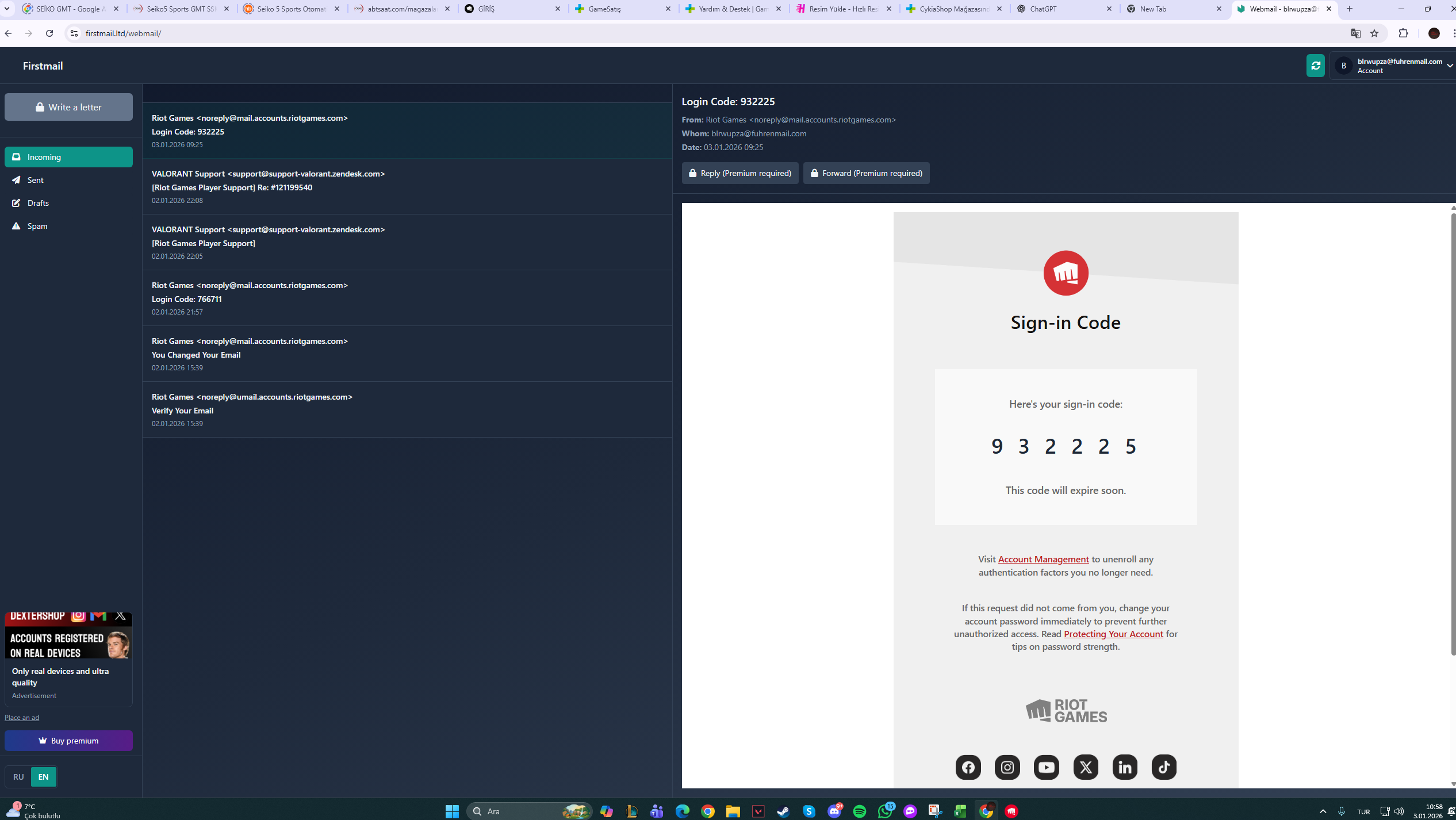
Task: Open the Verify Your Email message
Action: pyautogui.click(x=407, y=409)
